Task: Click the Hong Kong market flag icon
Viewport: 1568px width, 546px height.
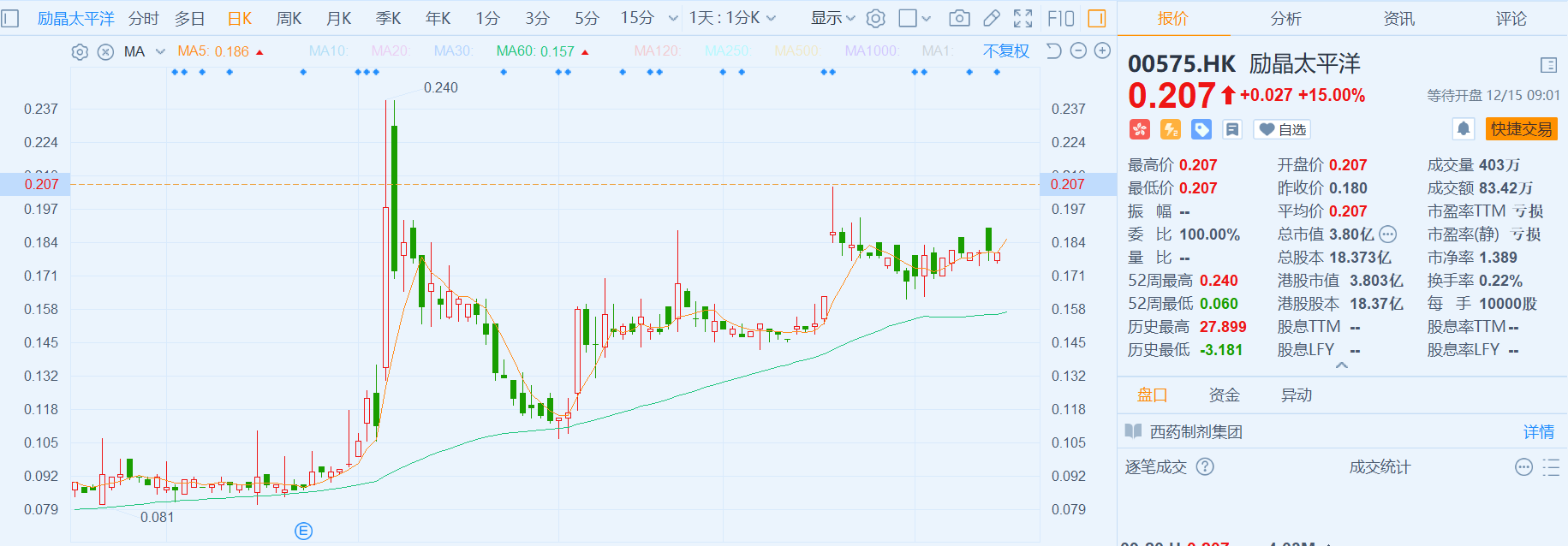Action: (1139, 129)
